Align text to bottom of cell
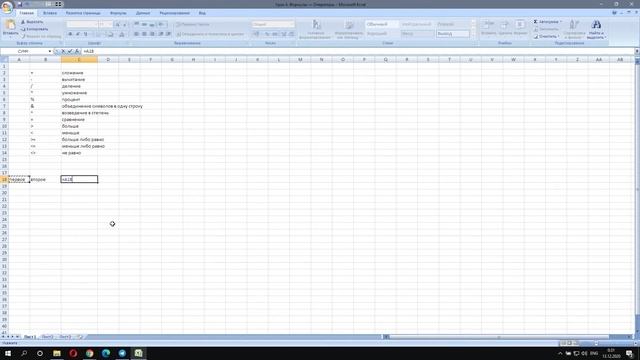The width and height of the screenshot is (640, 360). click(x=152, y=24)
